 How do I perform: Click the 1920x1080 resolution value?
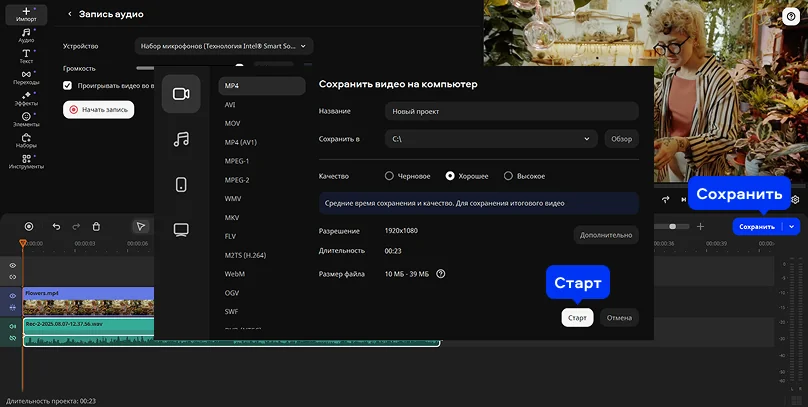tap(401, 230)
